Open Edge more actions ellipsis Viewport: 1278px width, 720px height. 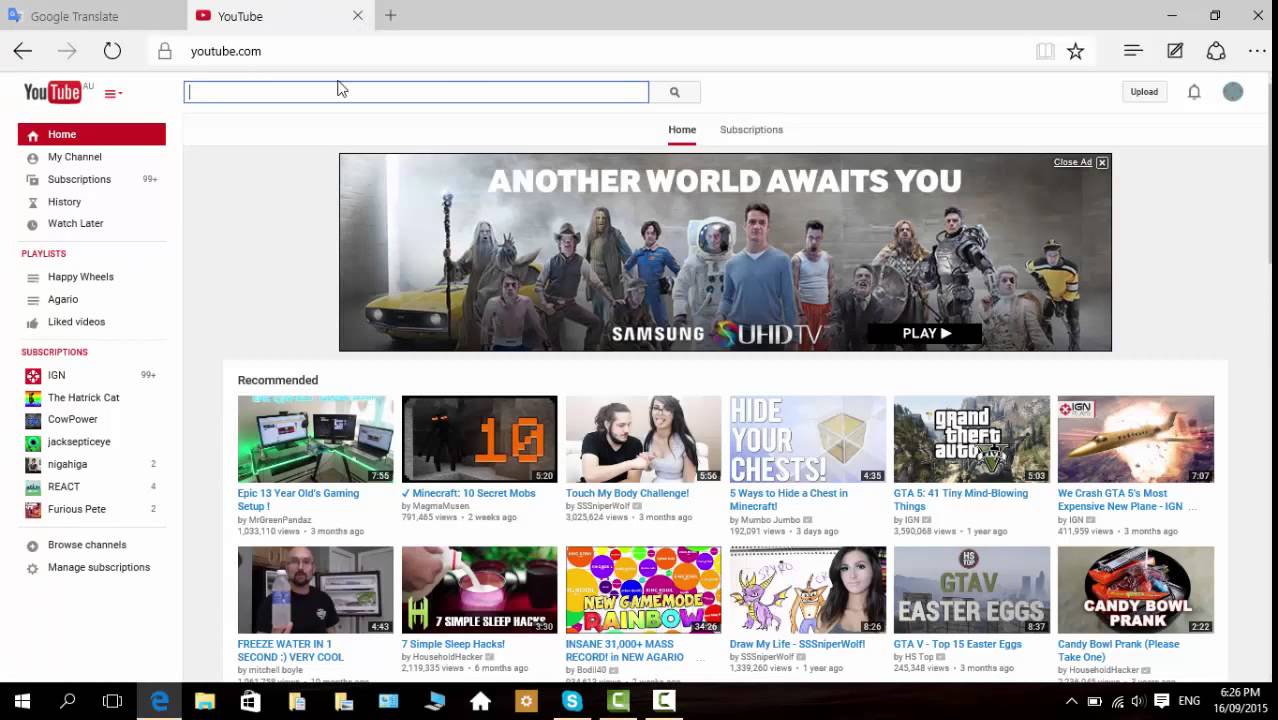tap(1257, 51)
